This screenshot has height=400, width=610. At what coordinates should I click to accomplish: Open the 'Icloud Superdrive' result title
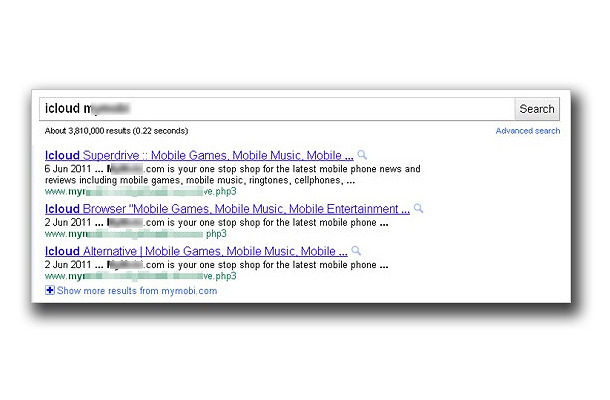[199, 155]
